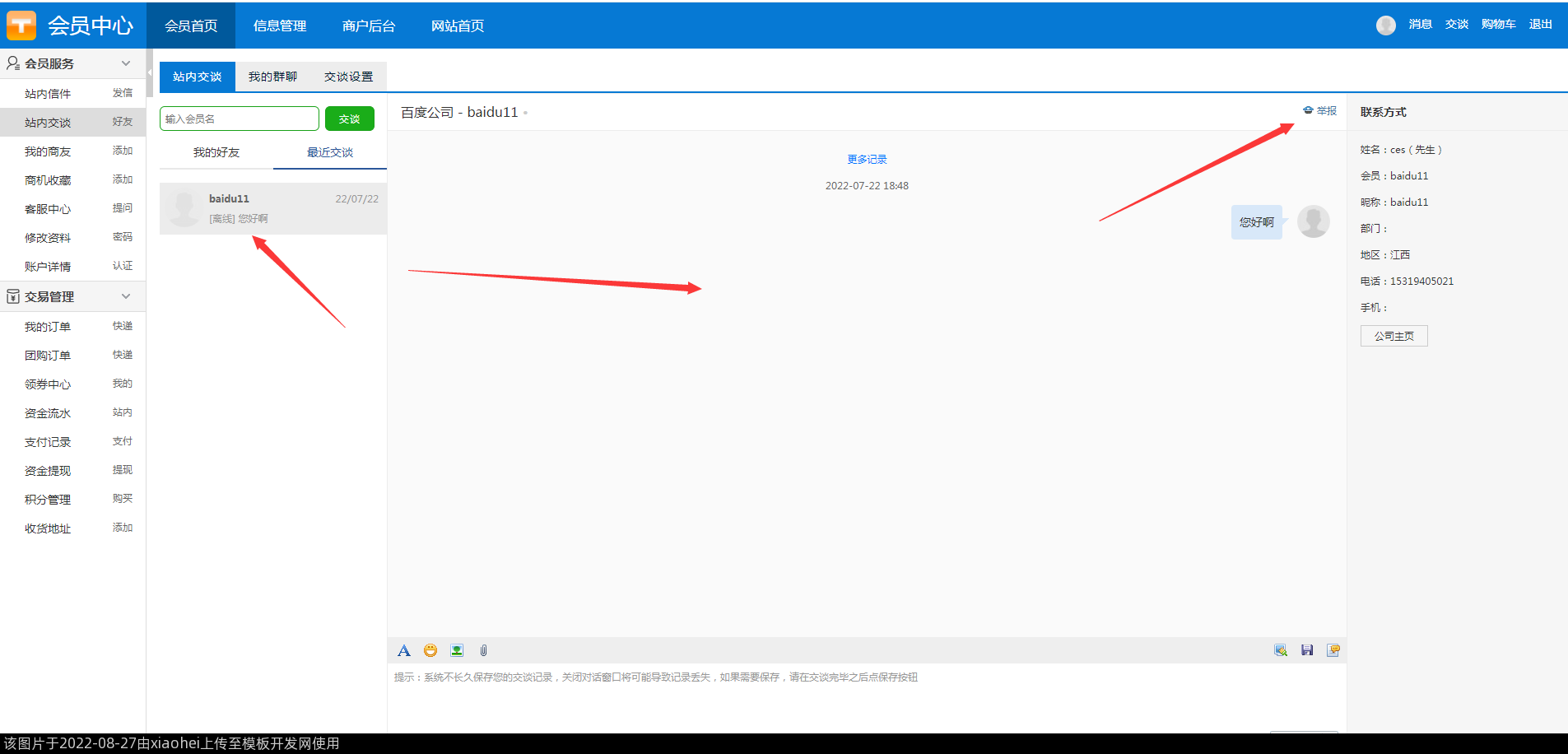Select the 我的好友 friends list tab

(216, 152)
